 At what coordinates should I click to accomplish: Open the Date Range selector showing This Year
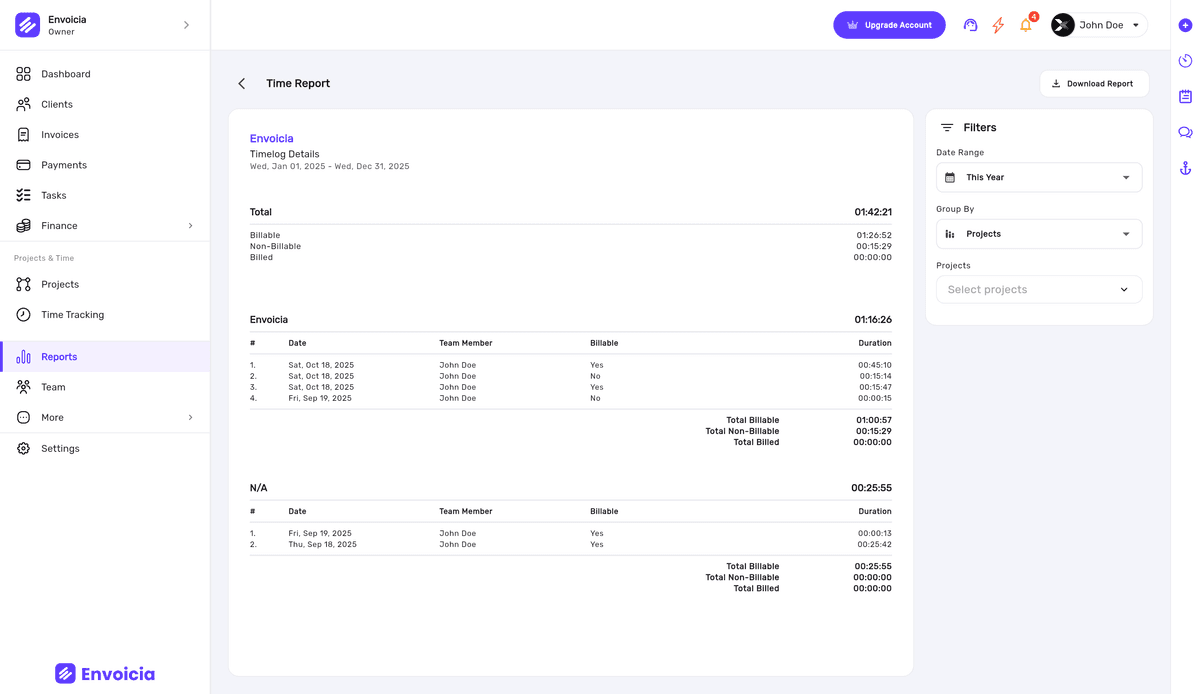tap(1038, 177)
